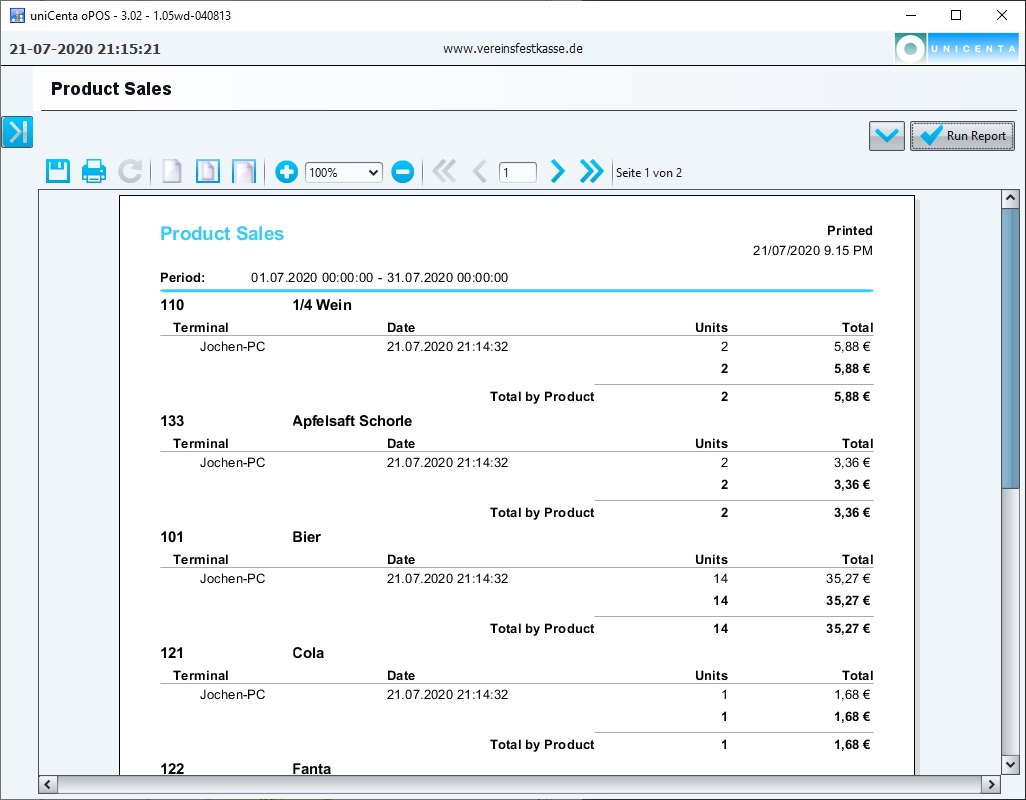Image resolution: width=1026 pixels, height=800 pixels.
Task: Click product code 133
Action: click(x=172, y=421)
